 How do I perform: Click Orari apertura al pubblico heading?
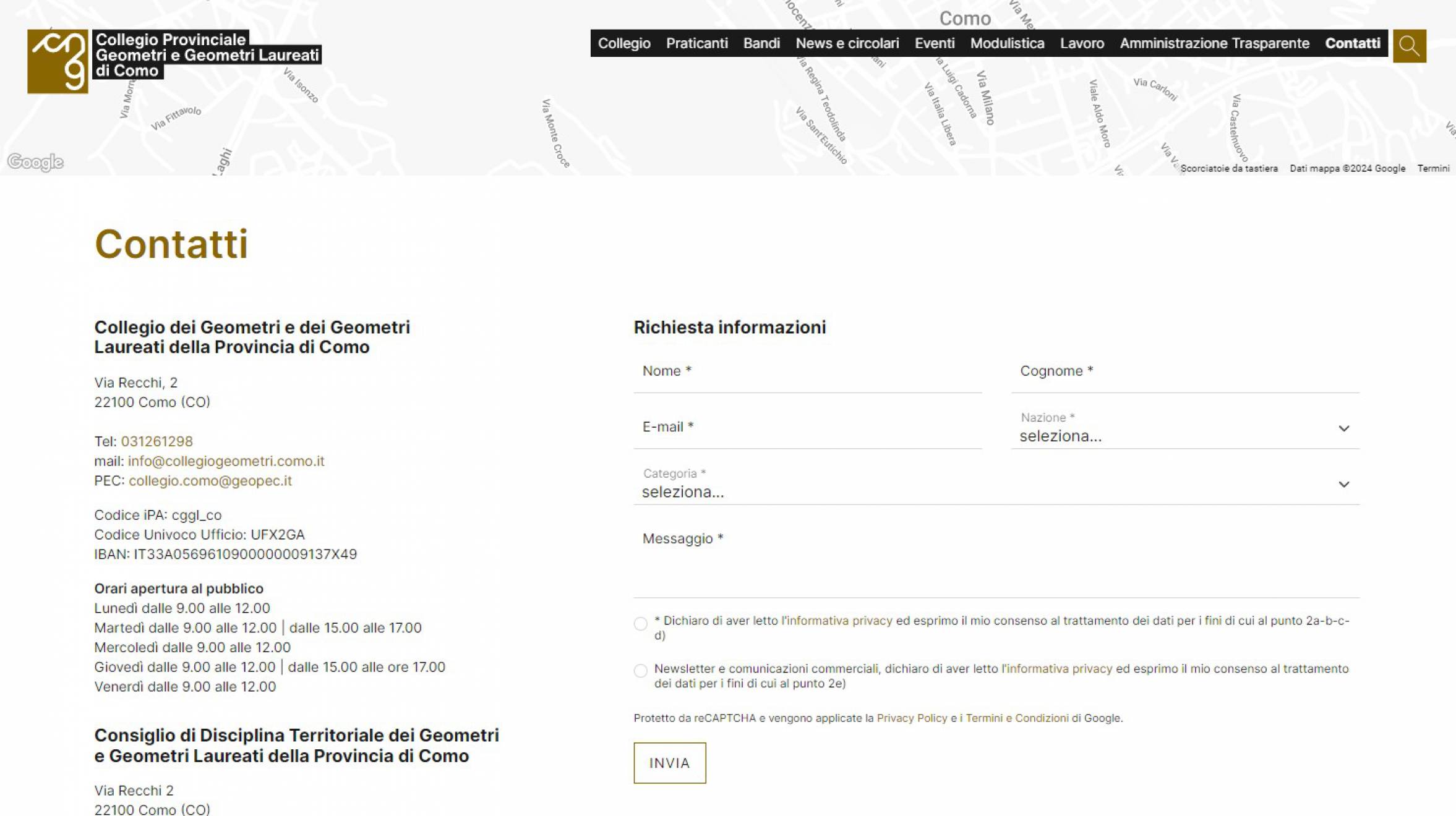pos(179,589)
